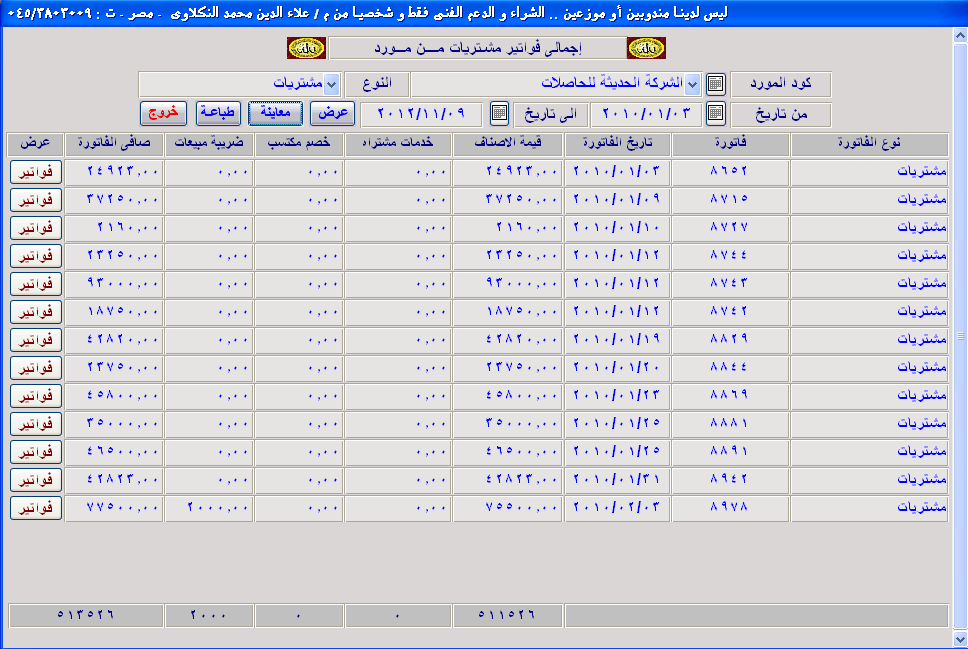Click the vertical scrollbar on the right edge
Image resolution: width=968 pixels, height=649 pixels.
tap(959, 336)
